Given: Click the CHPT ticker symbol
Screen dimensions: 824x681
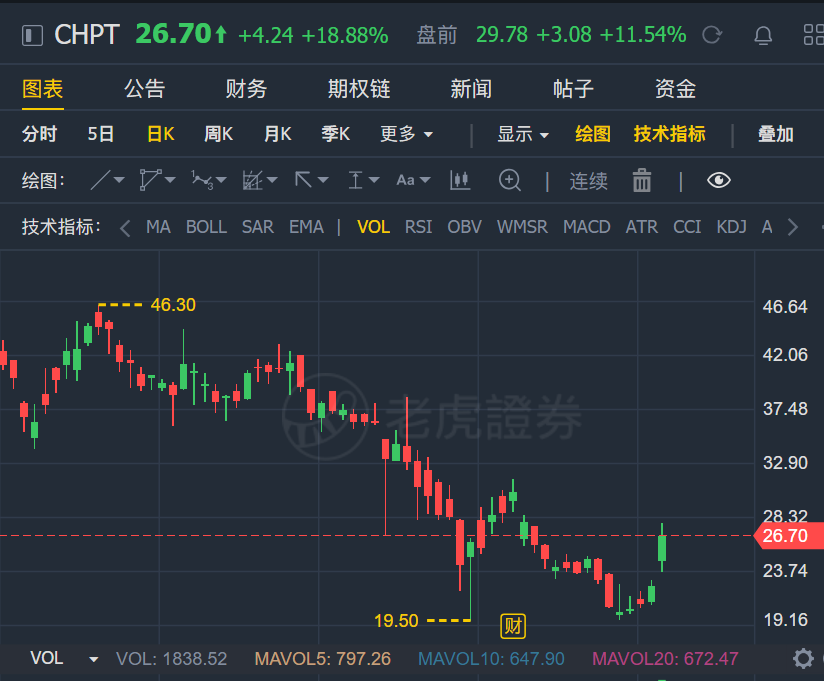Looking at the screenshot, I should [x=87, y=35].
